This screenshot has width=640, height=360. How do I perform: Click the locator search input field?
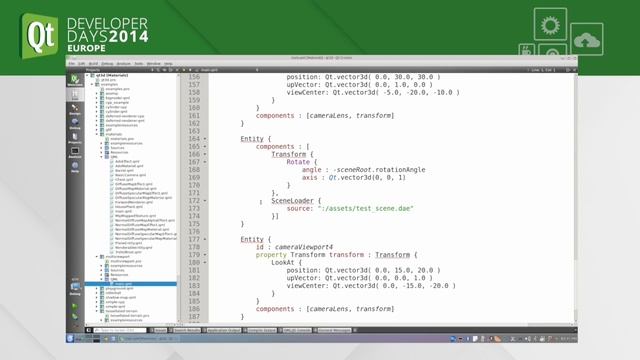(x=120, y=330)
